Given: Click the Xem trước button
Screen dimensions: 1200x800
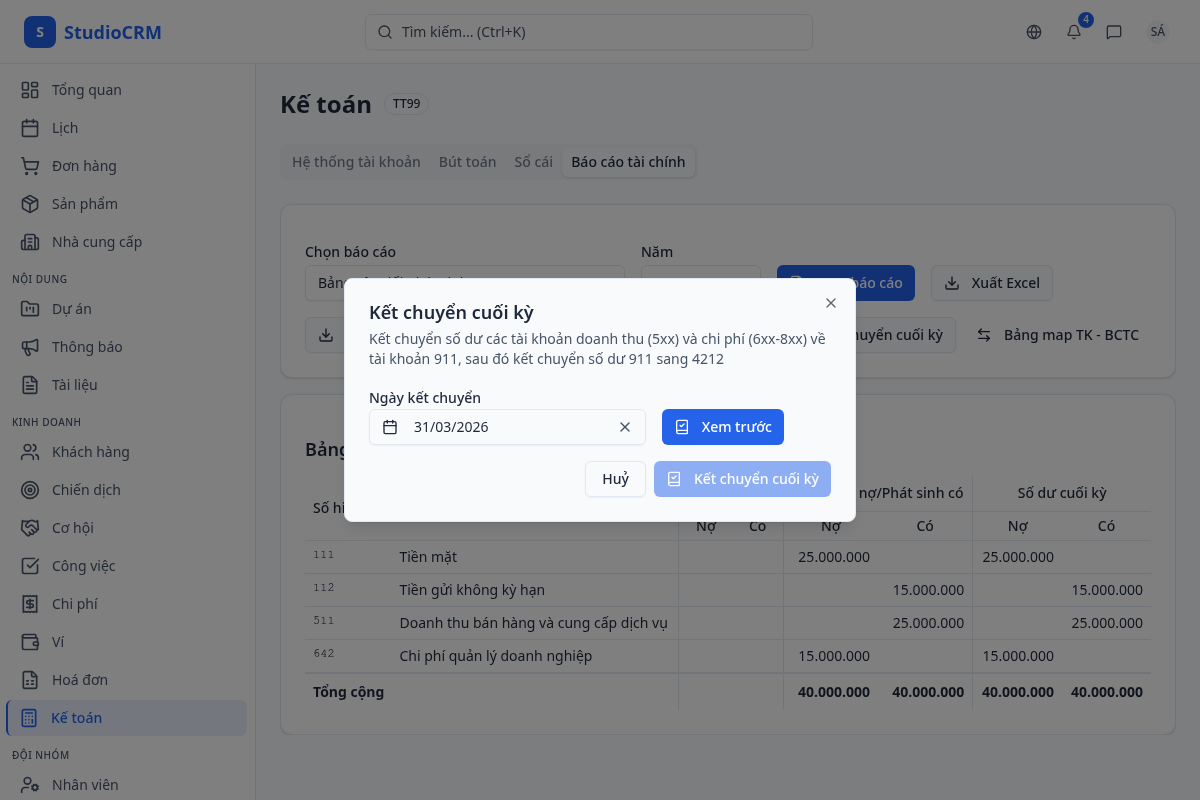Looking at the screenshot, I should 722,427.
